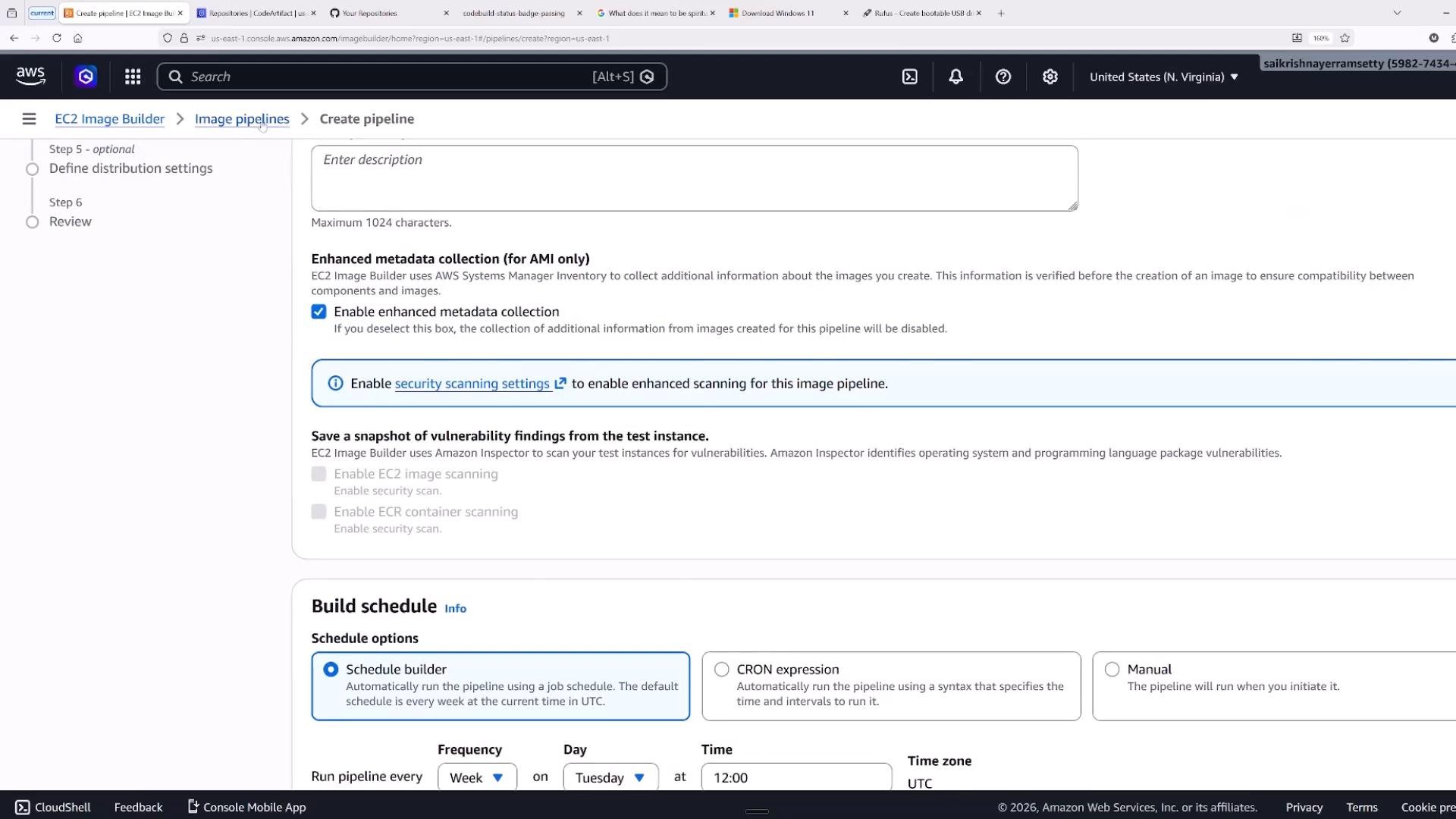Select the Schedule builder option
The width and height of the screenshot is (1456, 819).
pos(500,686)
